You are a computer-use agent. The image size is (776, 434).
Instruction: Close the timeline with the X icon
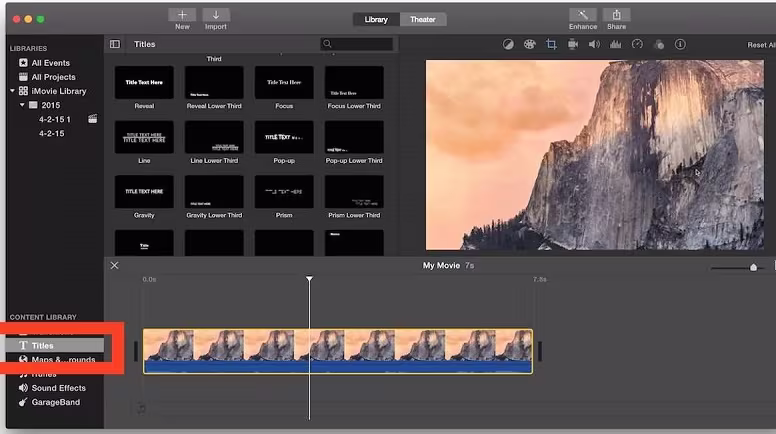114,265
